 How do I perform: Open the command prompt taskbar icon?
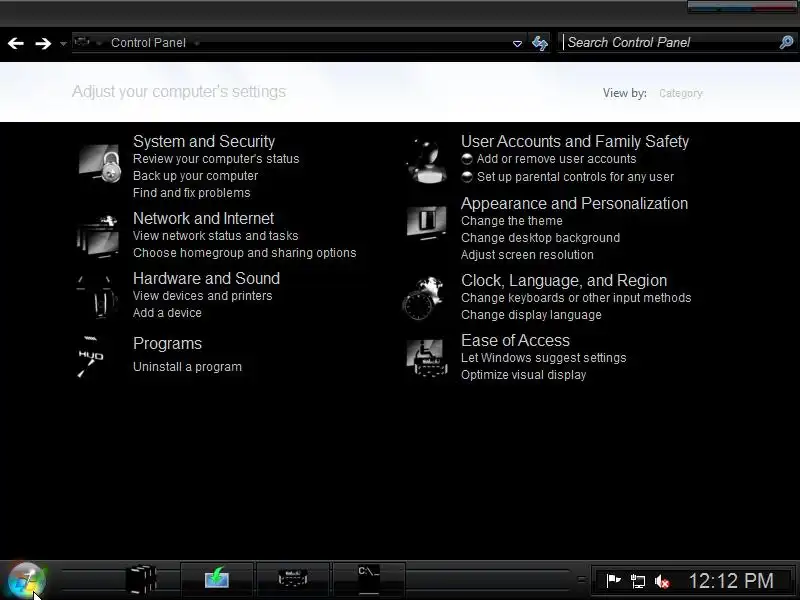point(368,579)
